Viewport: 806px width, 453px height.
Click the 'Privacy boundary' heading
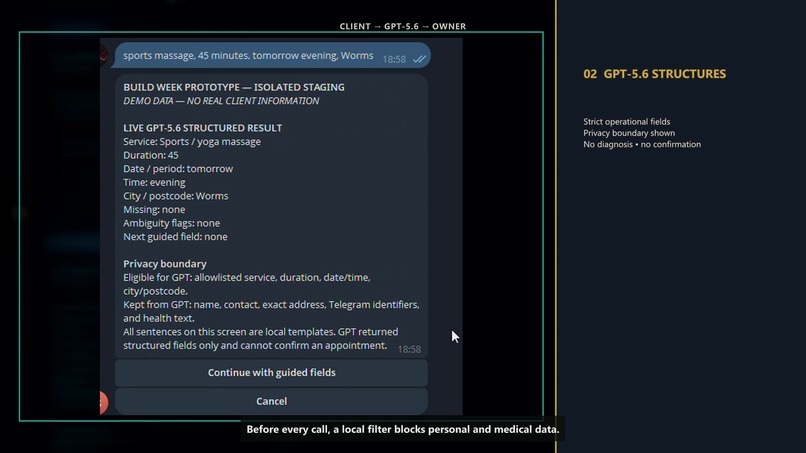point(164,264)
